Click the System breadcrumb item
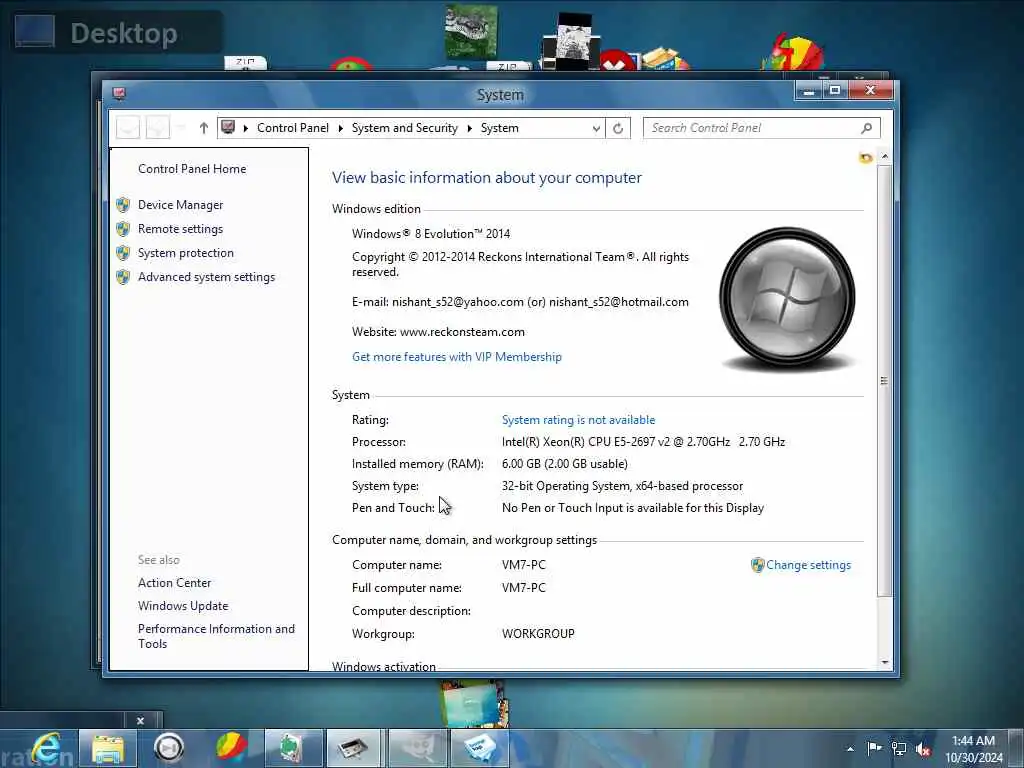1024x768 pixels. click(500, 128)
